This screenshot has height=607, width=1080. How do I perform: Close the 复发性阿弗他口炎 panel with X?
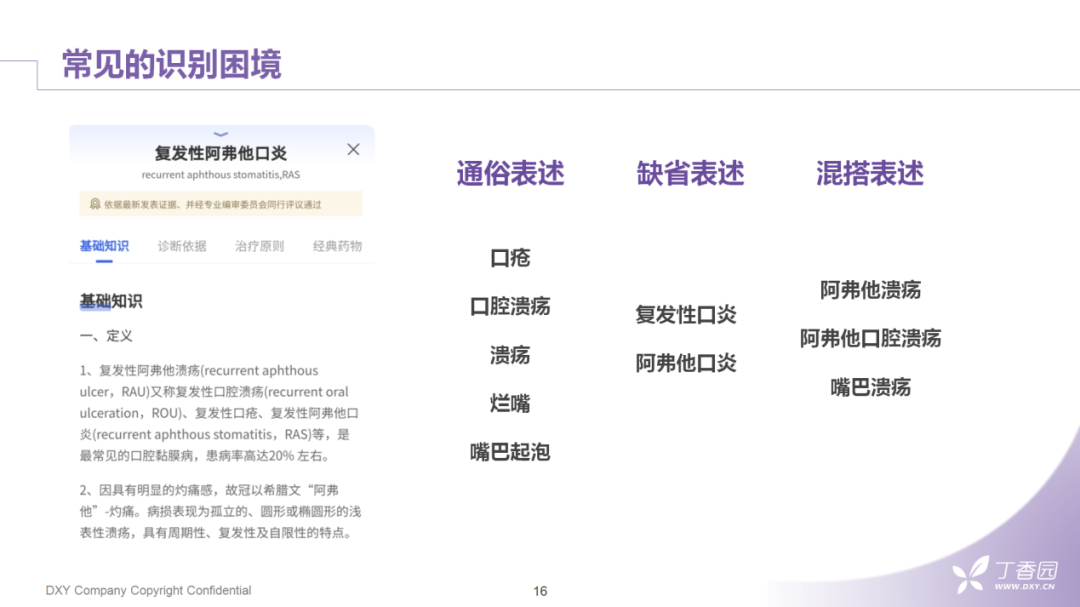(353, 150)
